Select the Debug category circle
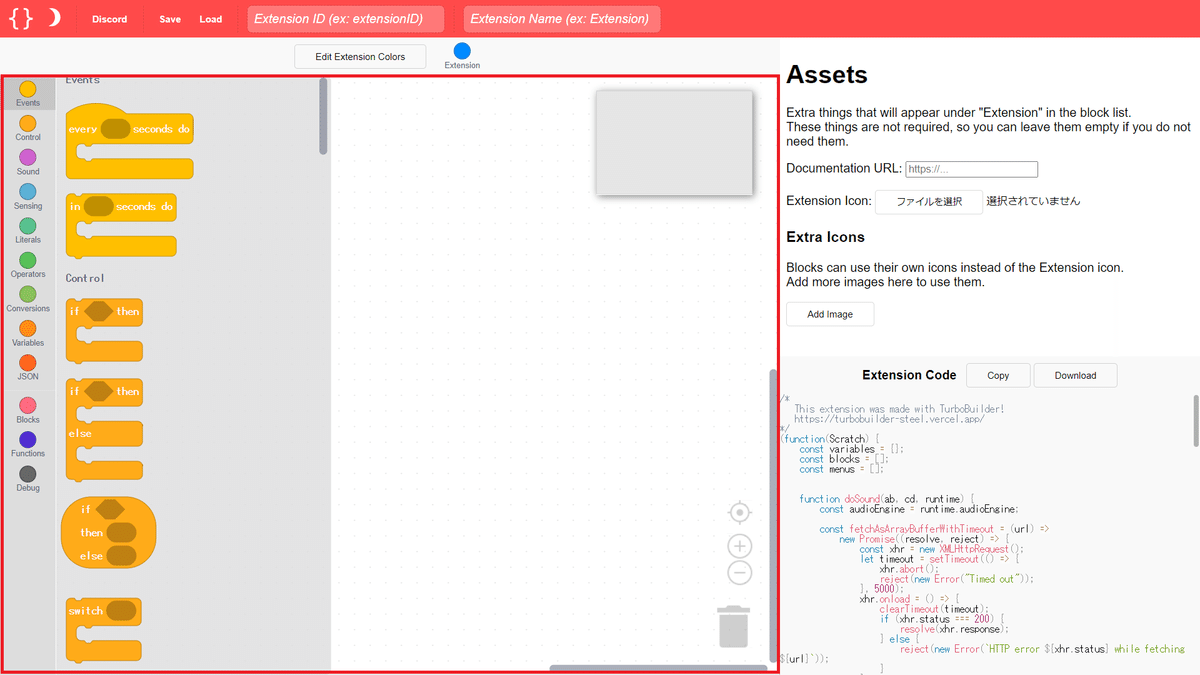 coord(28,474)
